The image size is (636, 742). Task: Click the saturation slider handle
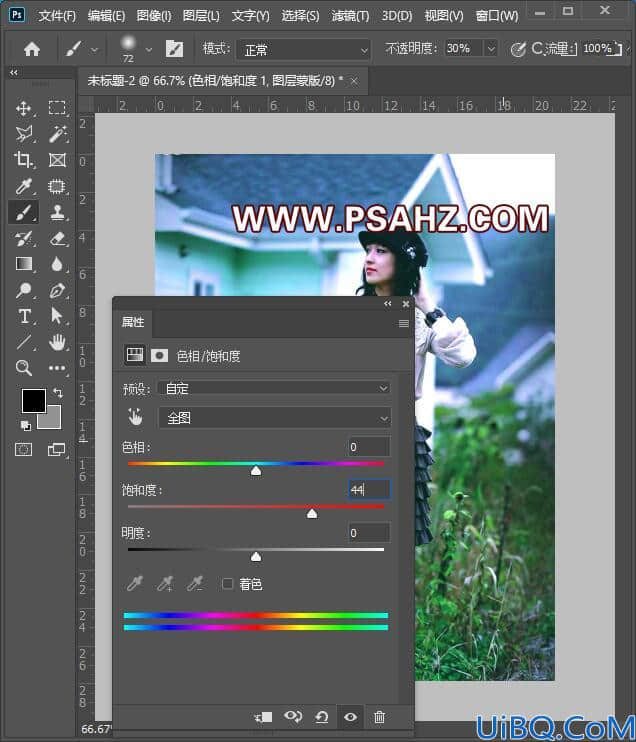point(312,513)
